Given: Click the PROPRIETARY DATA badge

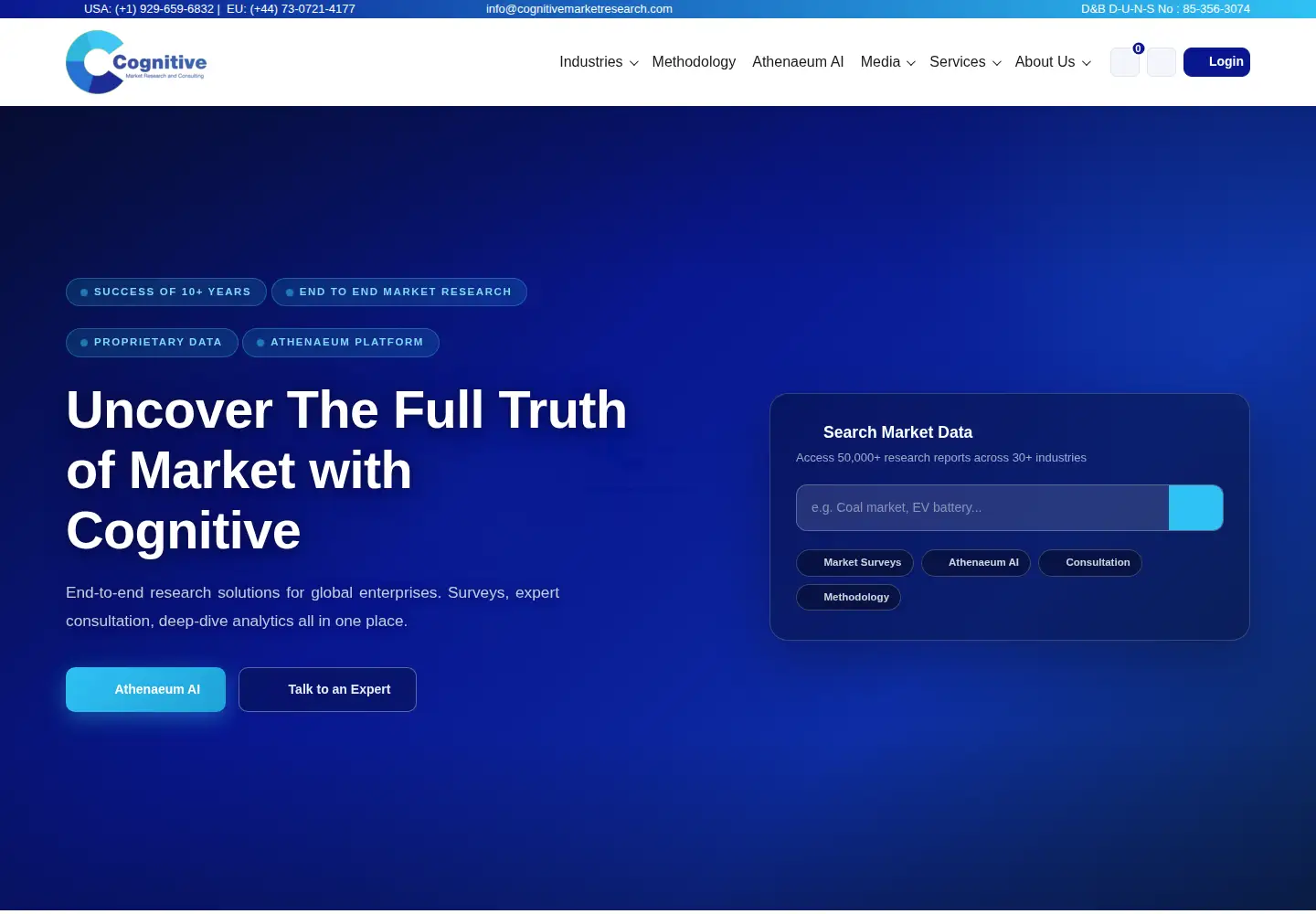Looking at the screenshot, I should point(152,343).
